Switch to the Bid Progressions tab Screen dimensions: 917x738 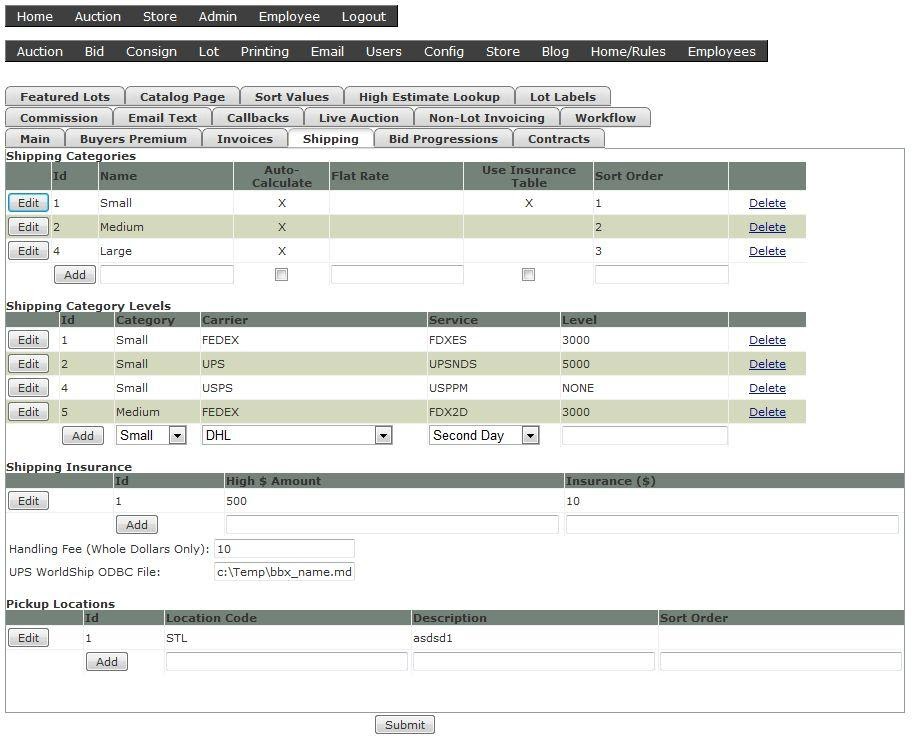[443, 139]
